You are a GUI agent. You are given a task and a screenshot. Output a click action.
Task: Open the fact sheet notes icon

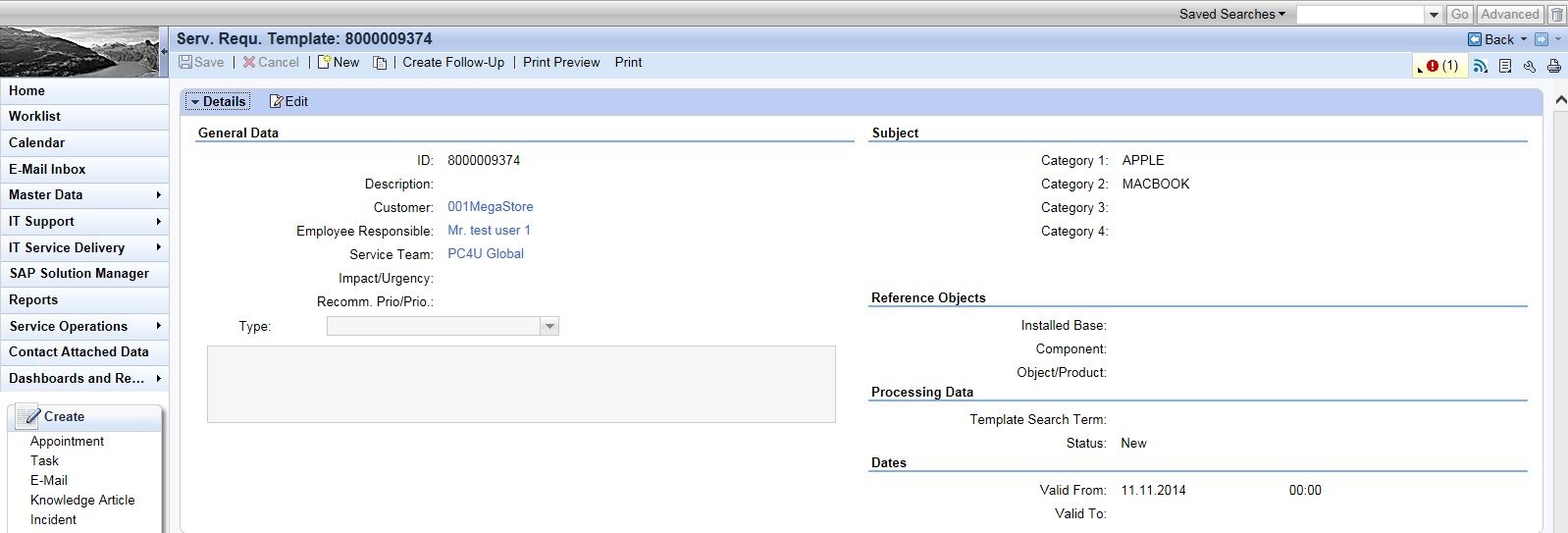1505,66
